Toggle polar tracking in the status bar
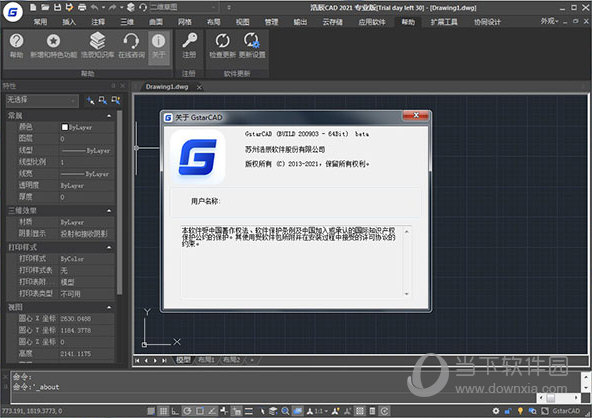The width and height of the screenshot is (592, 418). click(x=187, y=411)
